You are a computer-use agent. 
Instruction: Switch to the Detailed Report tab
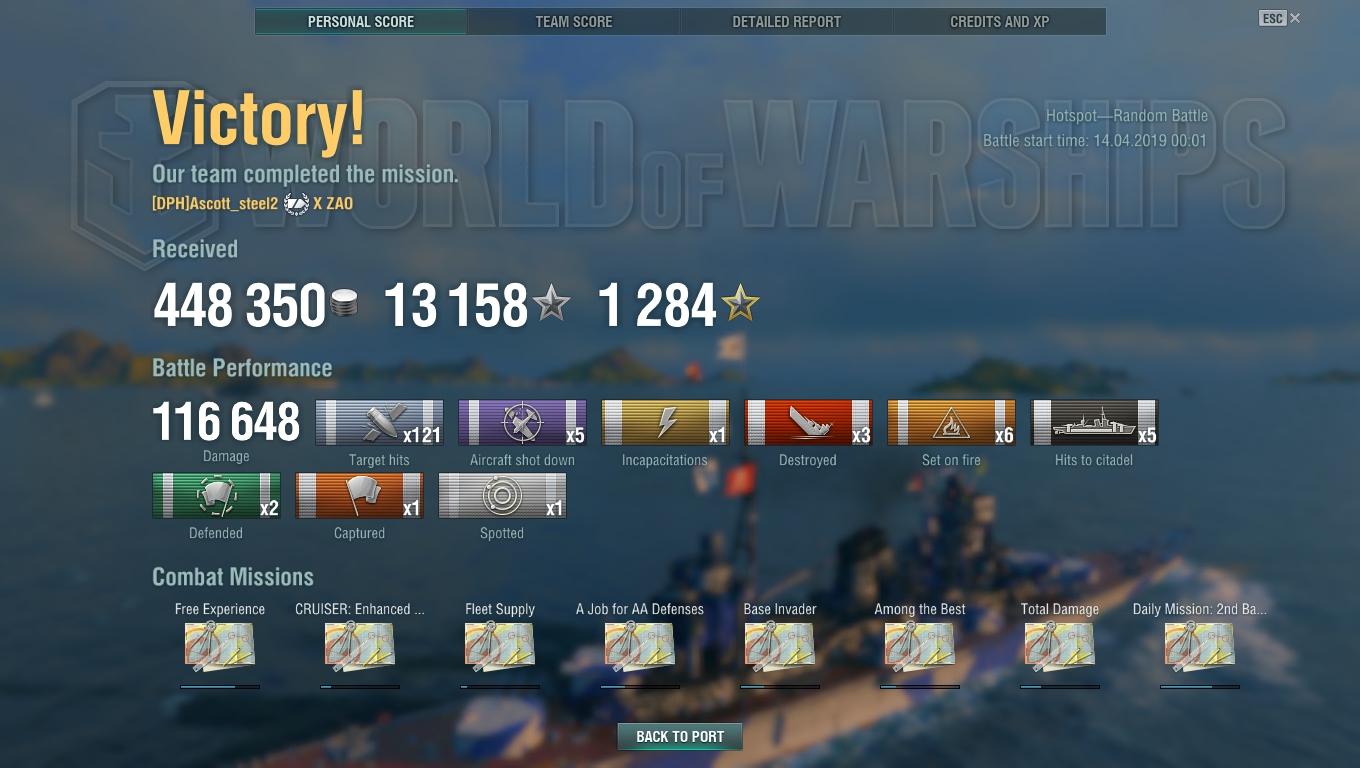click(787, 21)
